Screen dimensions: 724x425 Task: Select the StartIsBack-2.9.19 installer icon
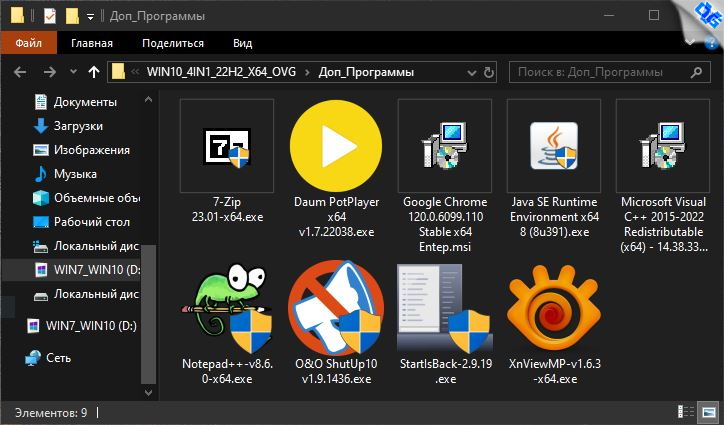click(x=445, y=308)
